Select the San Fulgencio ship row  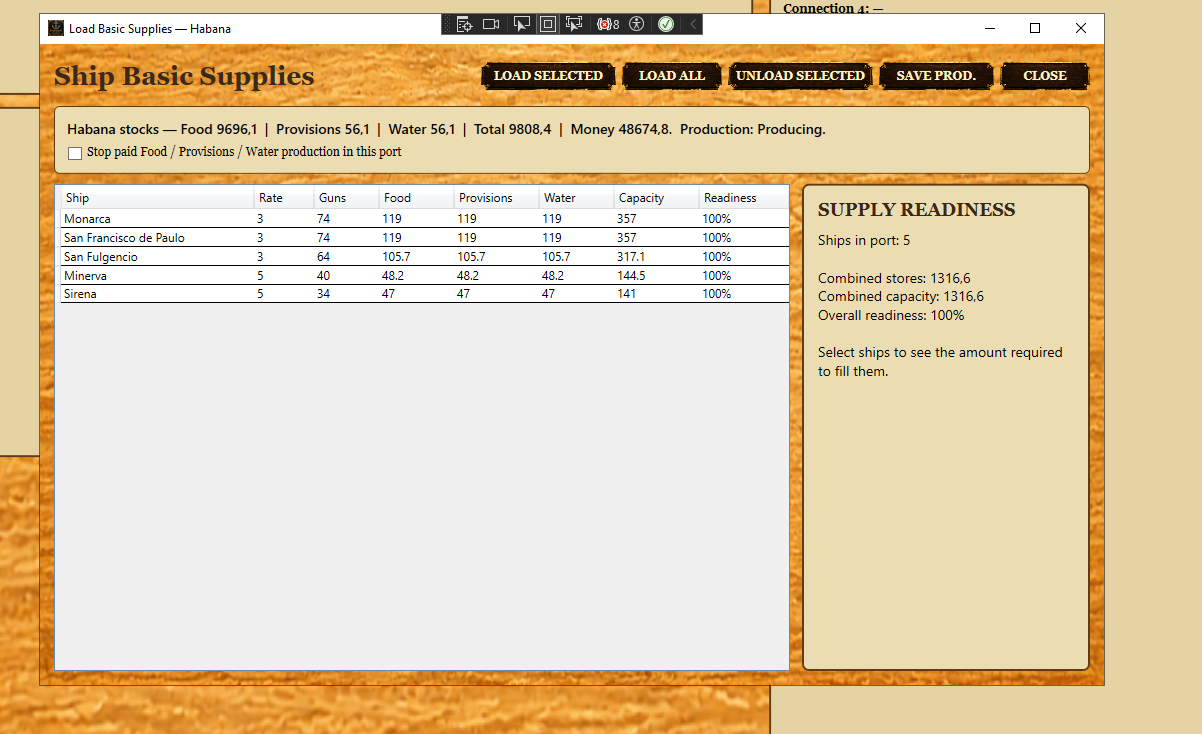point(424,257)
